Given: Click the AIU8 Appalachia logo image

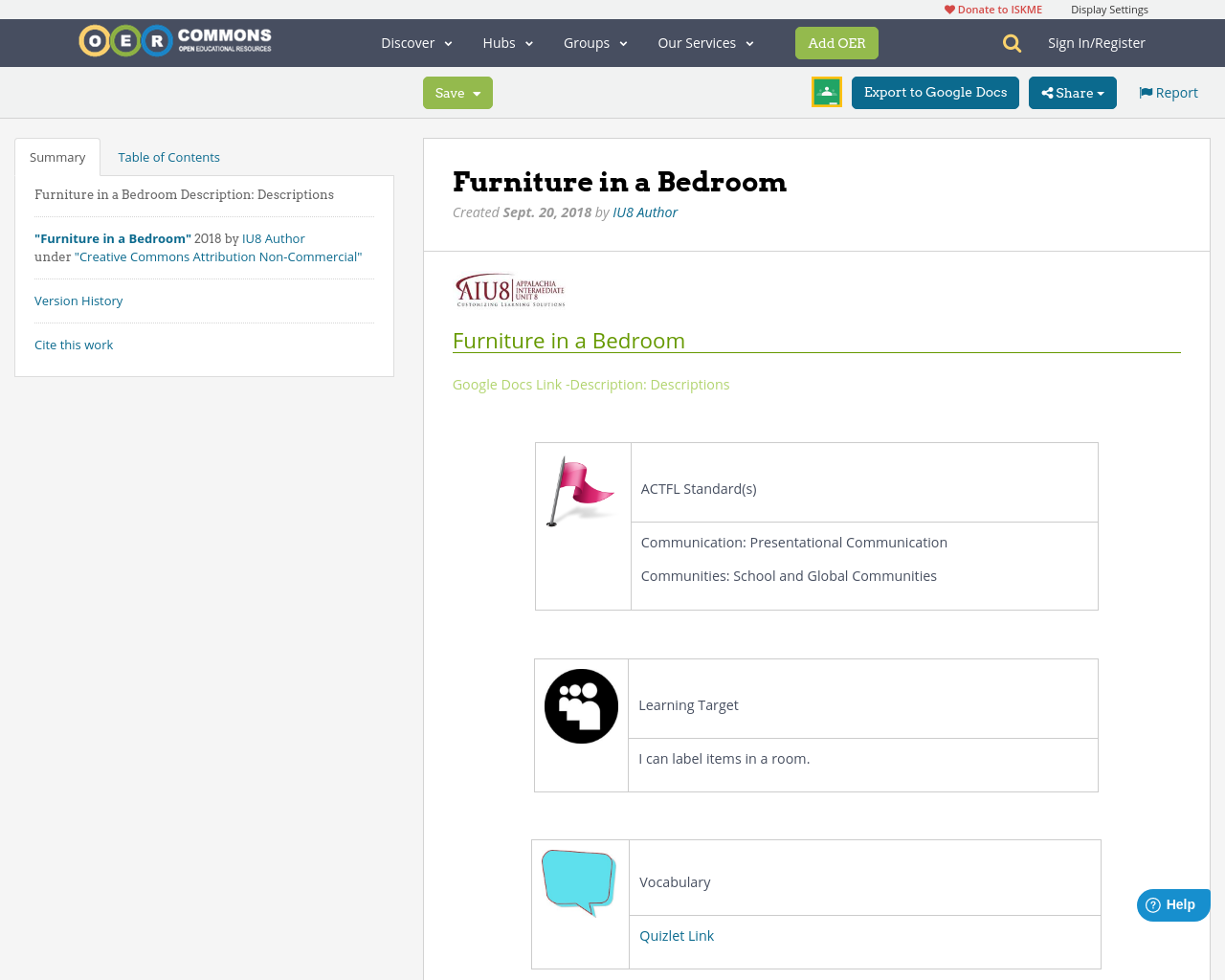Looking at the screenshot, I should click(510, 290).
